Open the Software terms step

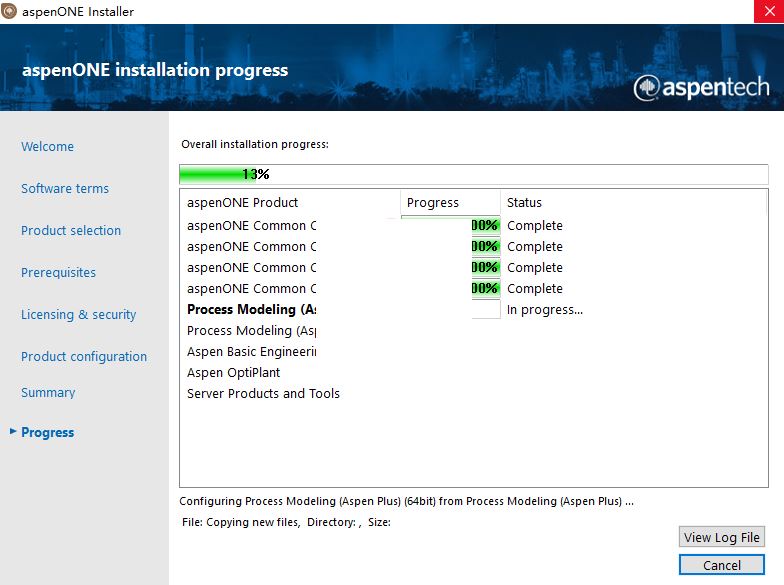65,188
